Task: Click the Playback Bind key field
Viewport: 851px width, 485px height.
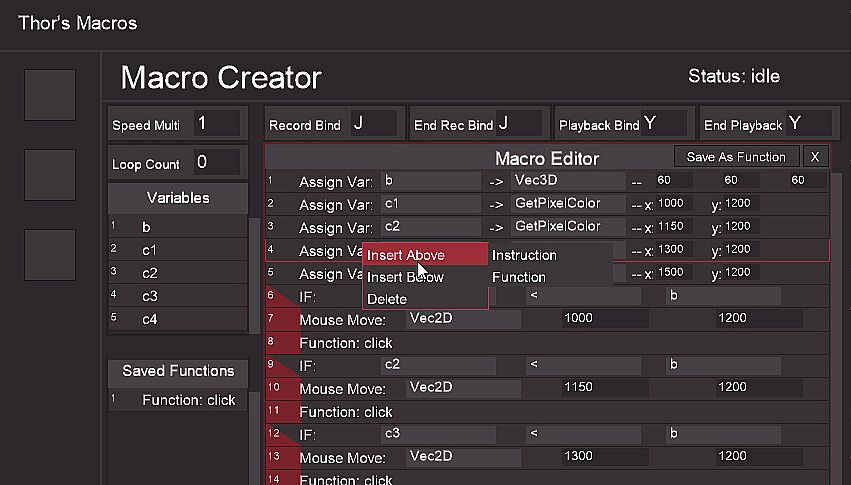Action: pos(665,124)
